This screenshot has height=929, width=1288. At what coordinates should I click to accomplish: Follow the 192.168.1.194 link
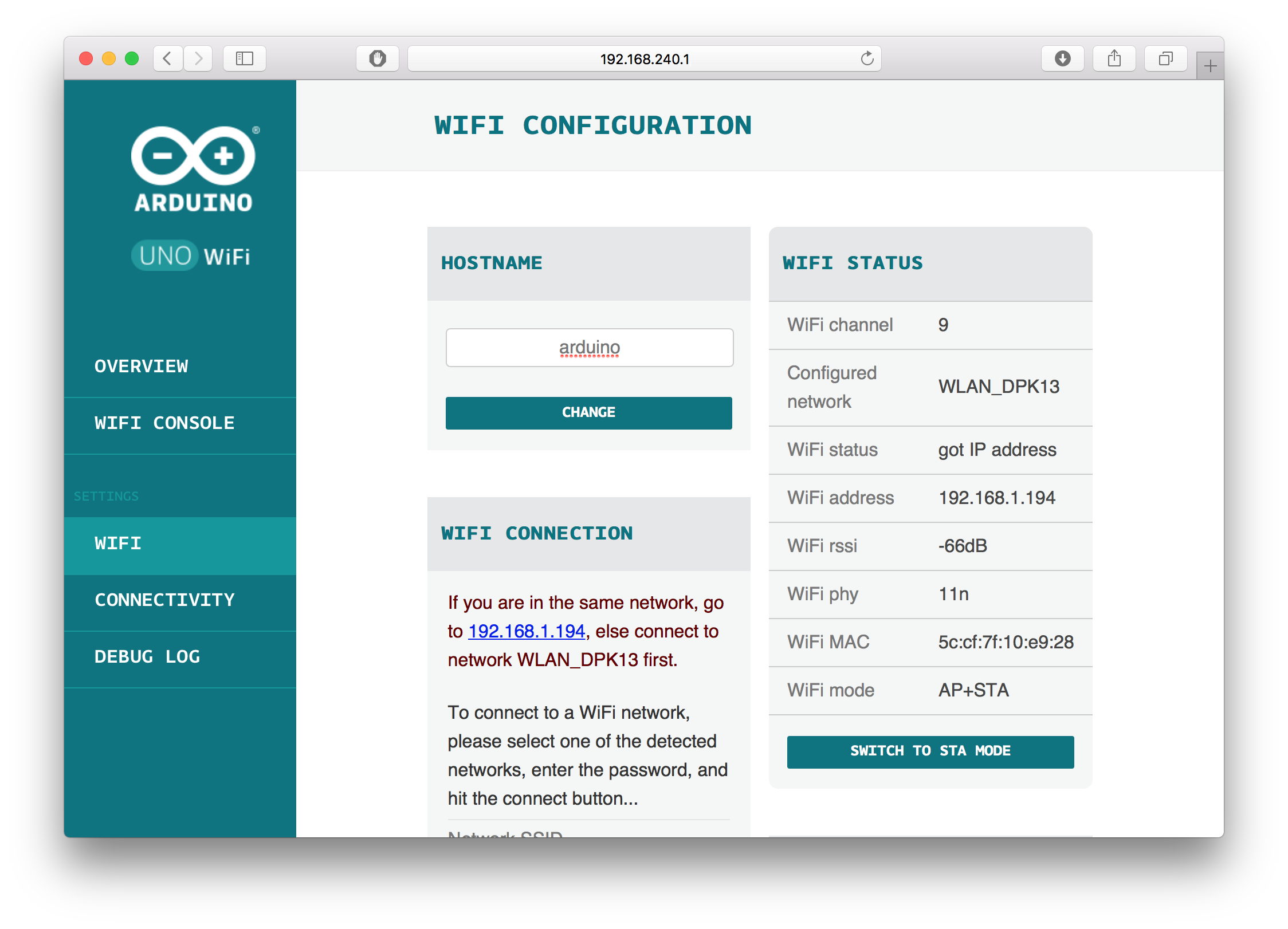coord(527,631)
